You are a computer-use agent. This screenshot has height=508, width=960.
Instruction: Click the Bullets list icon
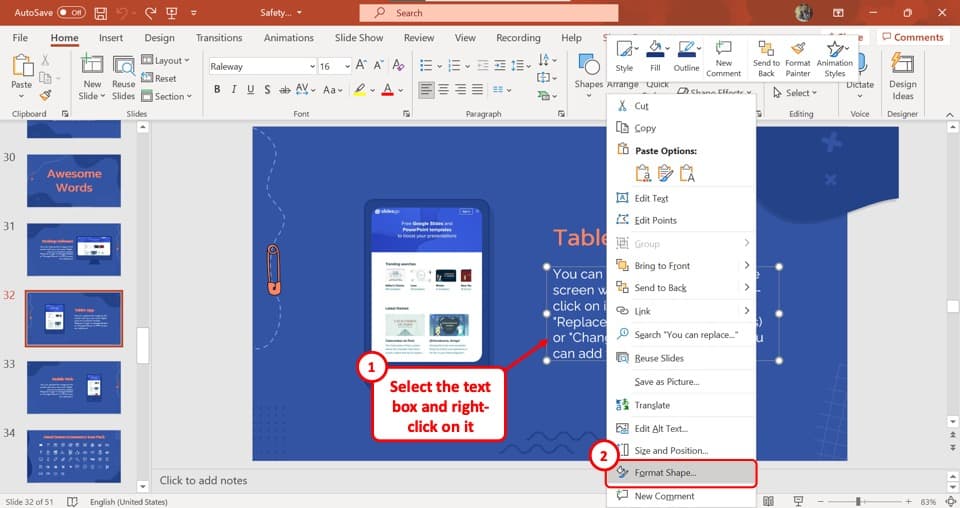[x=426, y=65]
